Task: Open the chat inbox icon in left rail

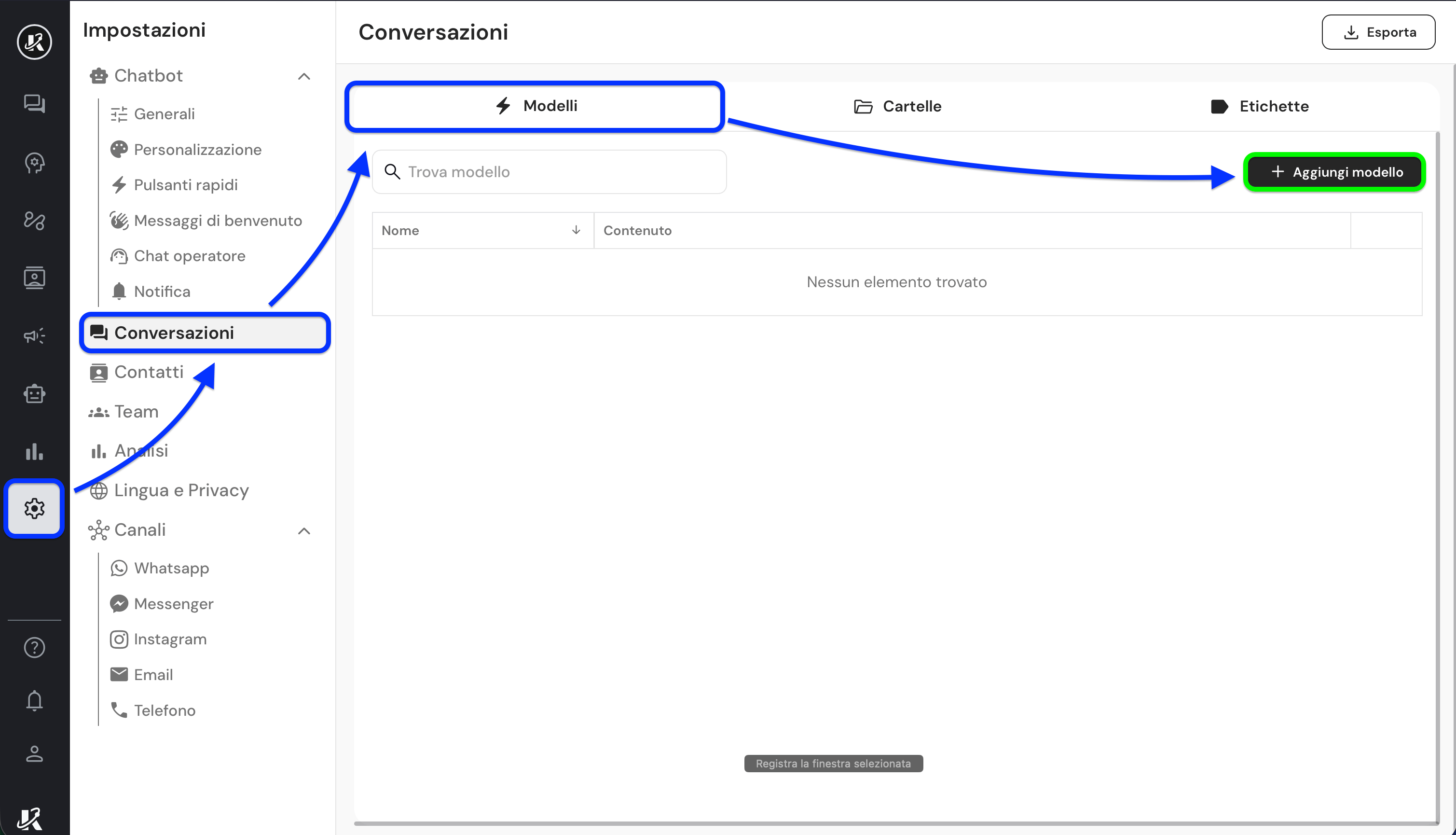Action: pos(34,103)
